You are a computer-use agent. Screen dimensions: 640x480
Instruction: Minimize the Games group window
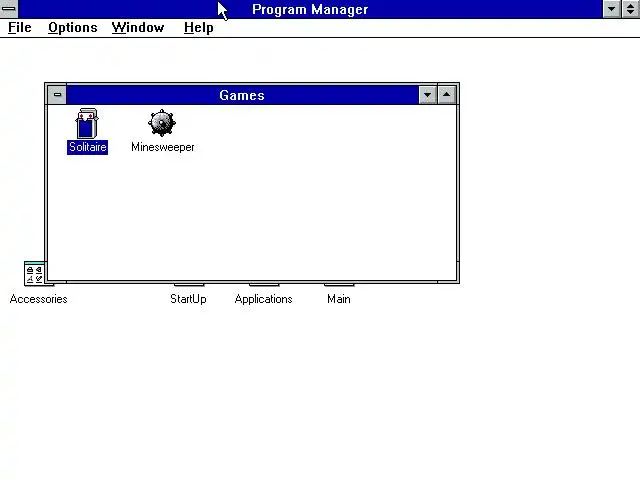[x=427, y=95]
